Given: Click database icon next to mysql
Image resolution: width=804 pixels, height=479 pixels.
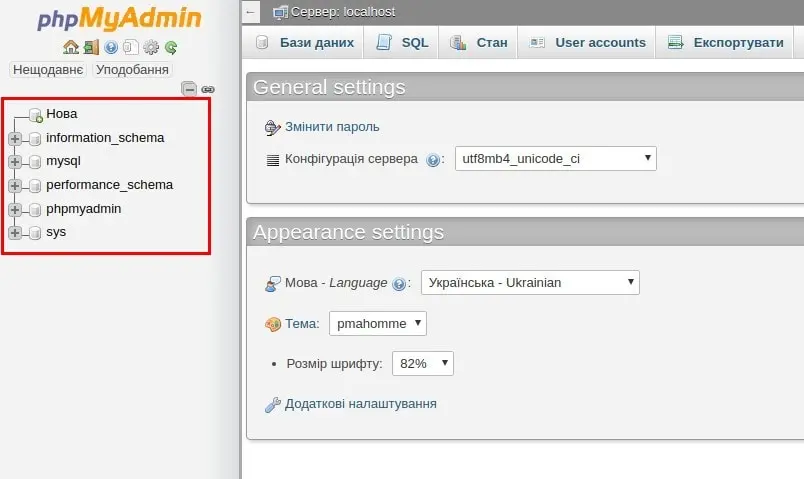Looking at the screenshot, I should [x=35, y=162].
